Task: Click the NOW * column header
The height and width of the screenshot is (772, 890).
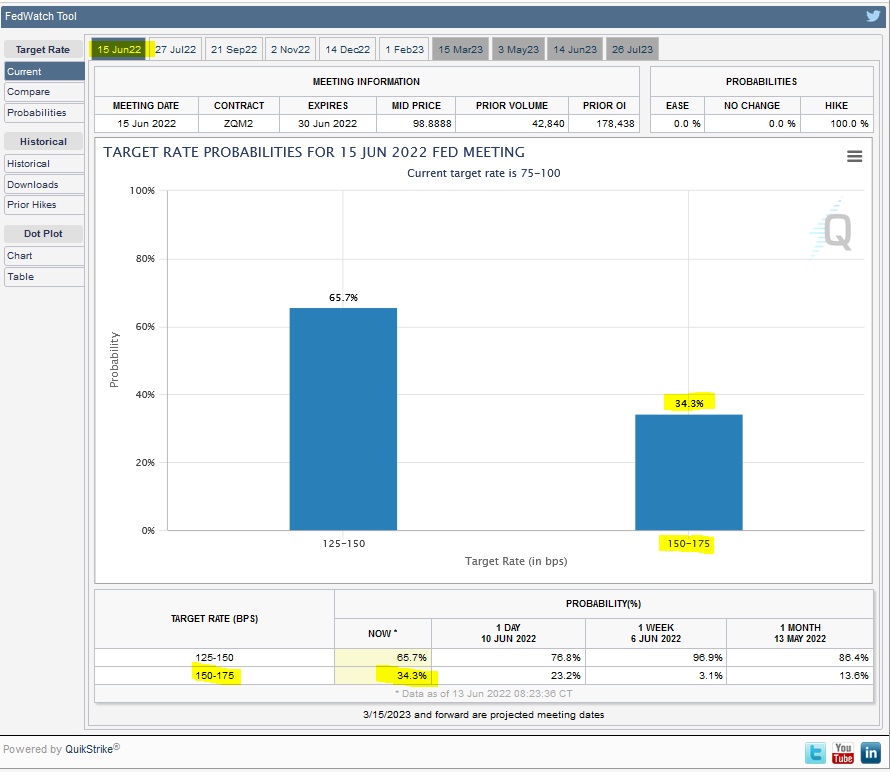Action: [x=383, y=633]
